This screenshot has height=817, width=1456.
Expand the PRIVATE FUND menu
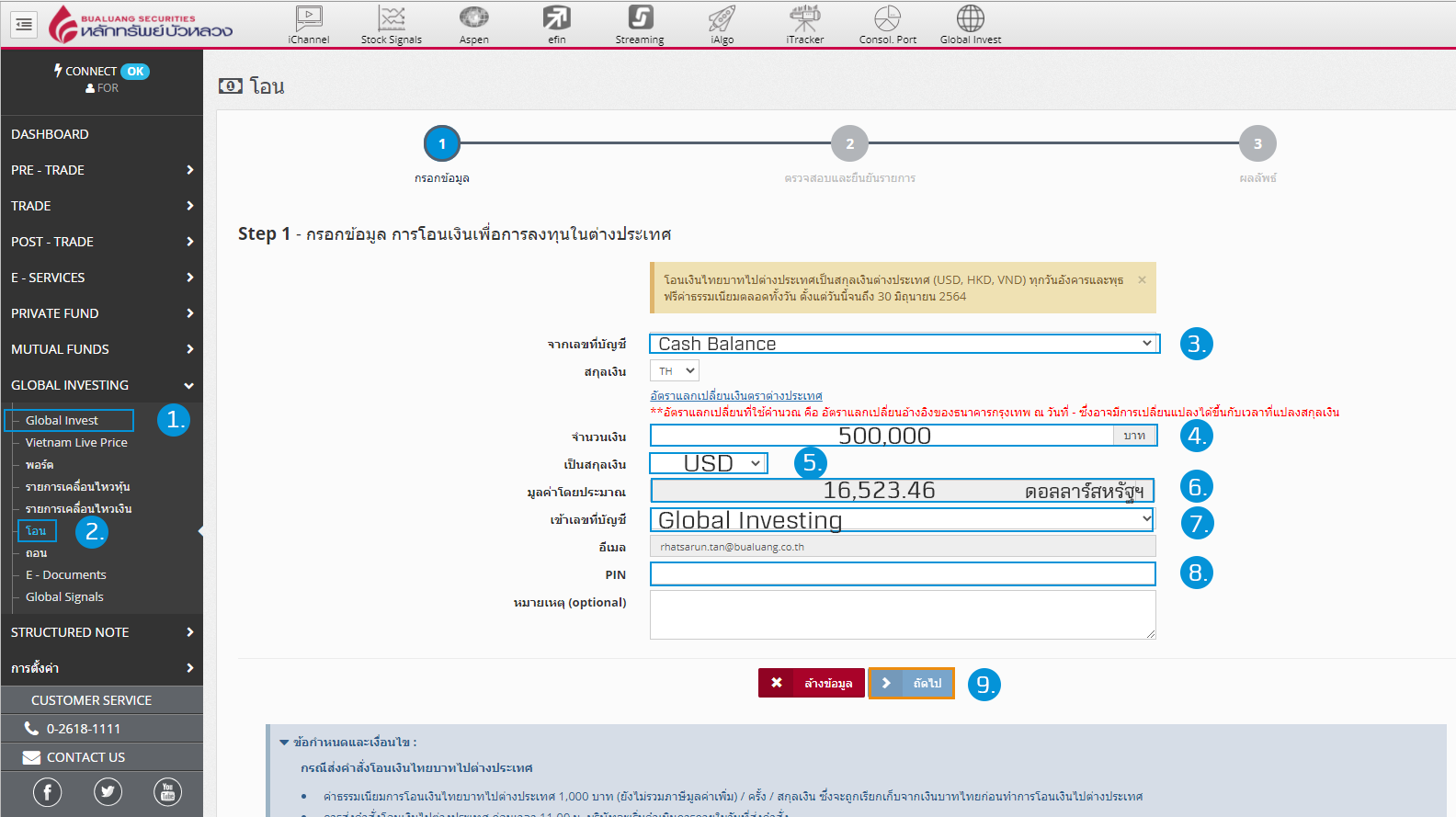click(x=101, y=313)
